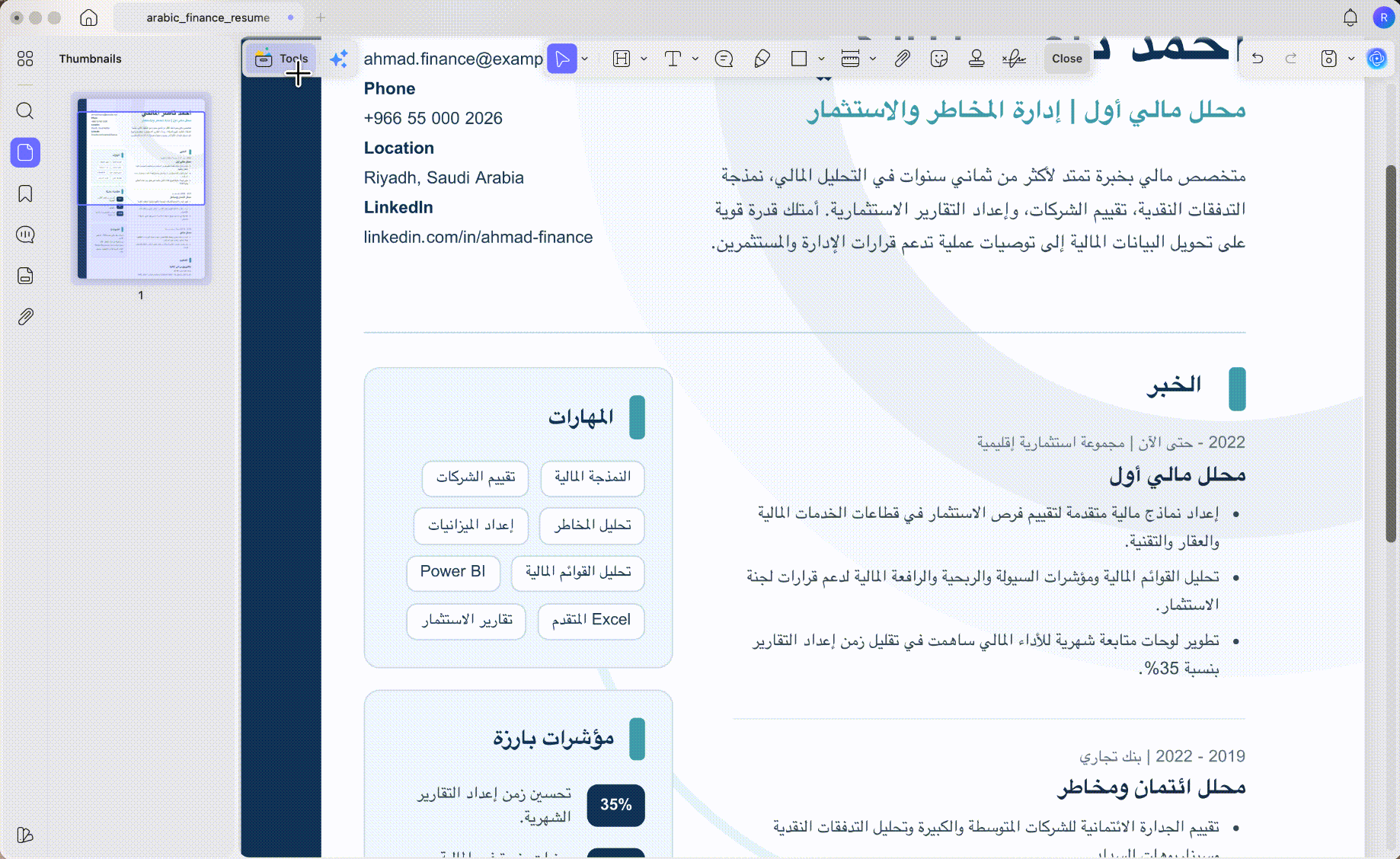This screenshot has width=1400, height=859.
Task: Click the مؤشرات بارزة section heading
Action: [553, 739]
